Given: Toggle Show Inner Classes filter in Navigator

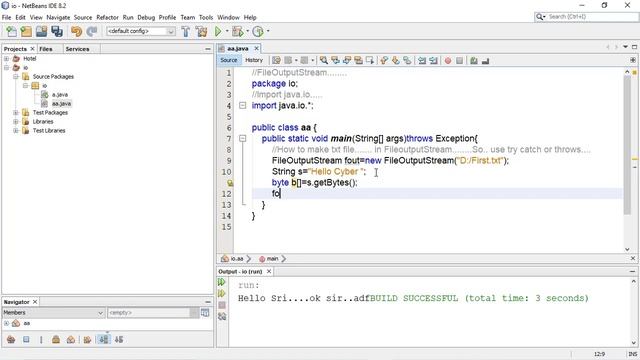Looking at the screenshot, I should click(71, 339).
